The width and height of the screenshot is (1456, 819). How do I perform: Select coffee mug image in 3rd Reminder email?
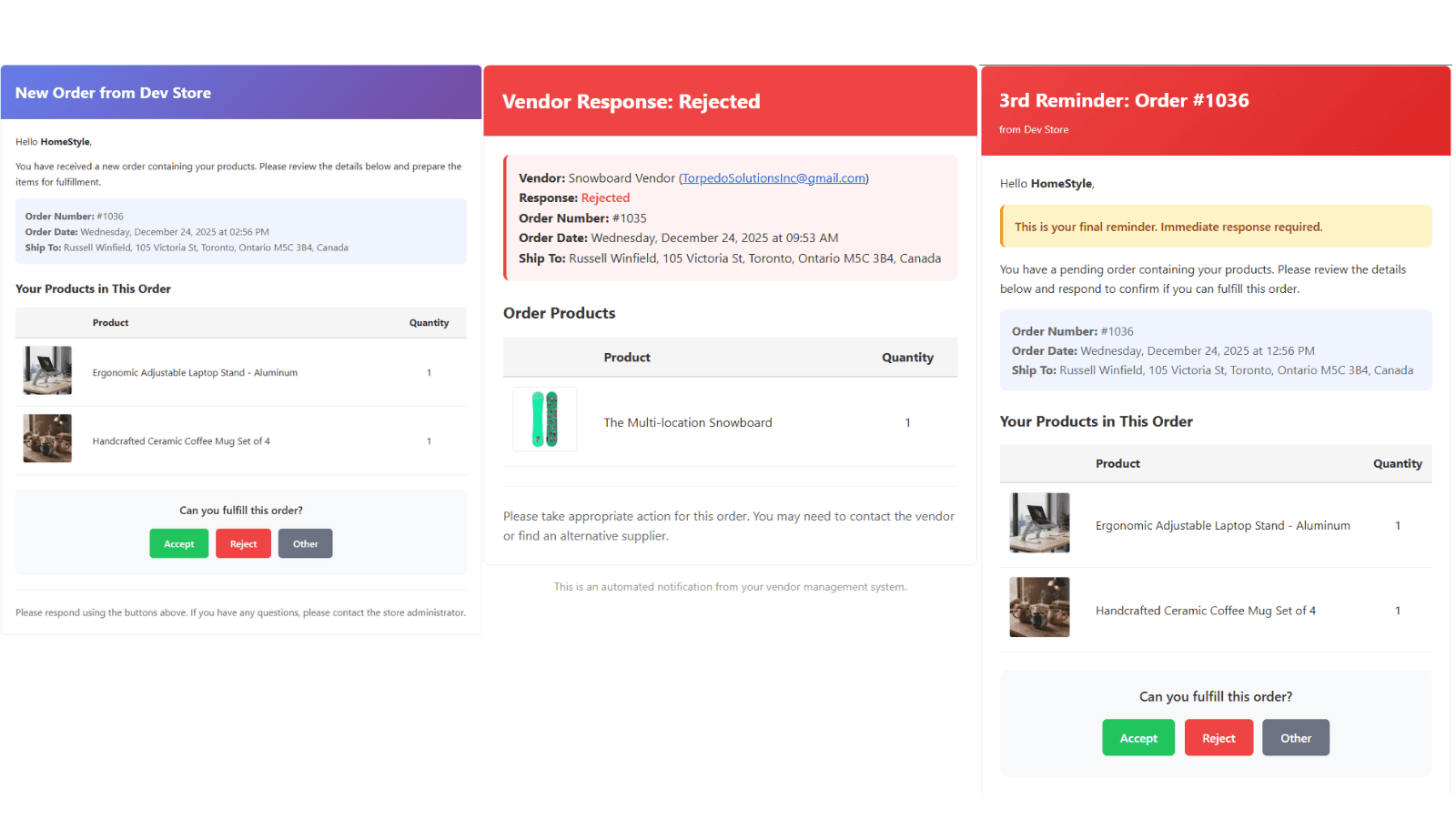tap(1039, 607)
